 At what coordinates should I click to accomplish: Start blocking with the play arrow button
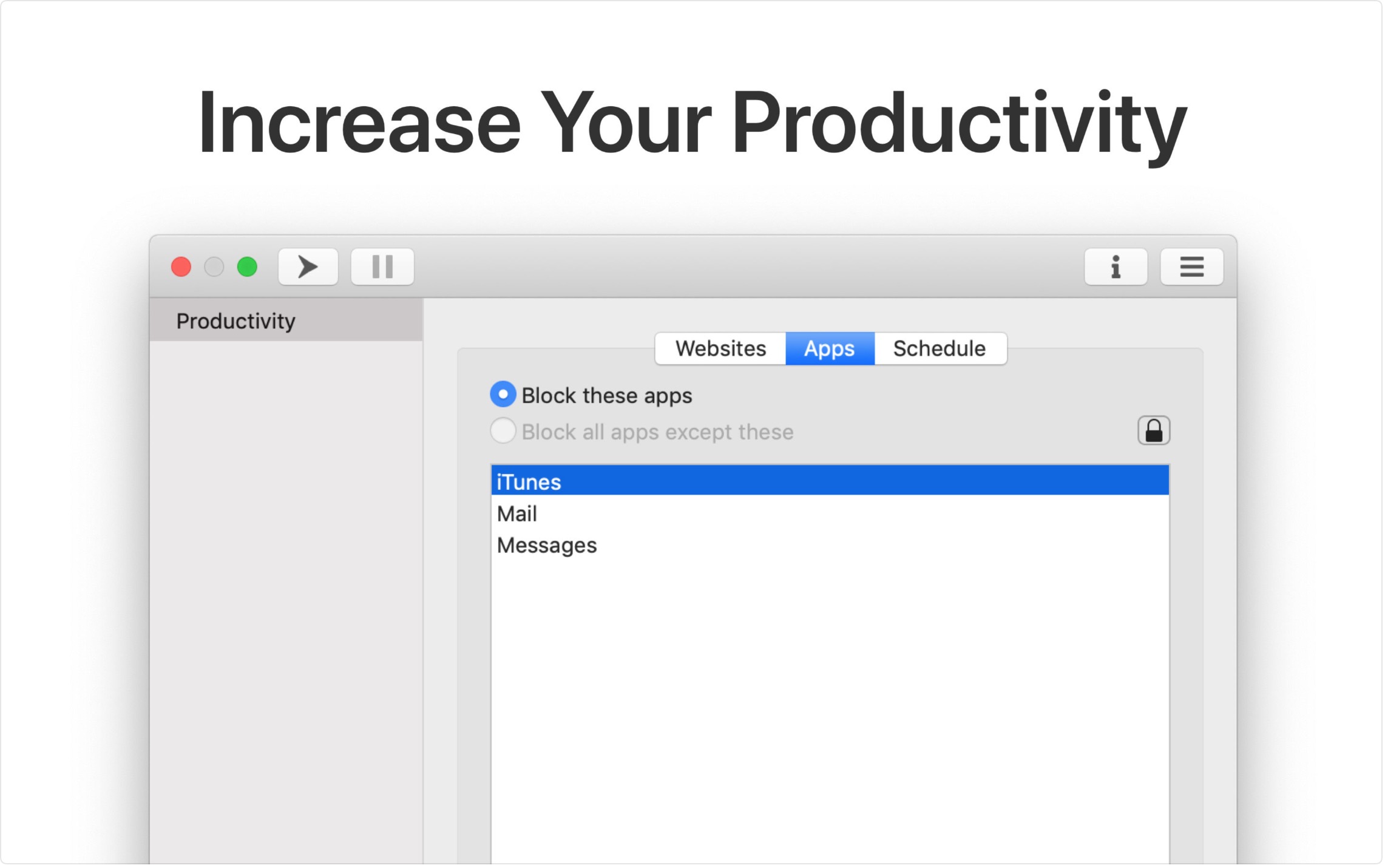(x=308, y=267)
